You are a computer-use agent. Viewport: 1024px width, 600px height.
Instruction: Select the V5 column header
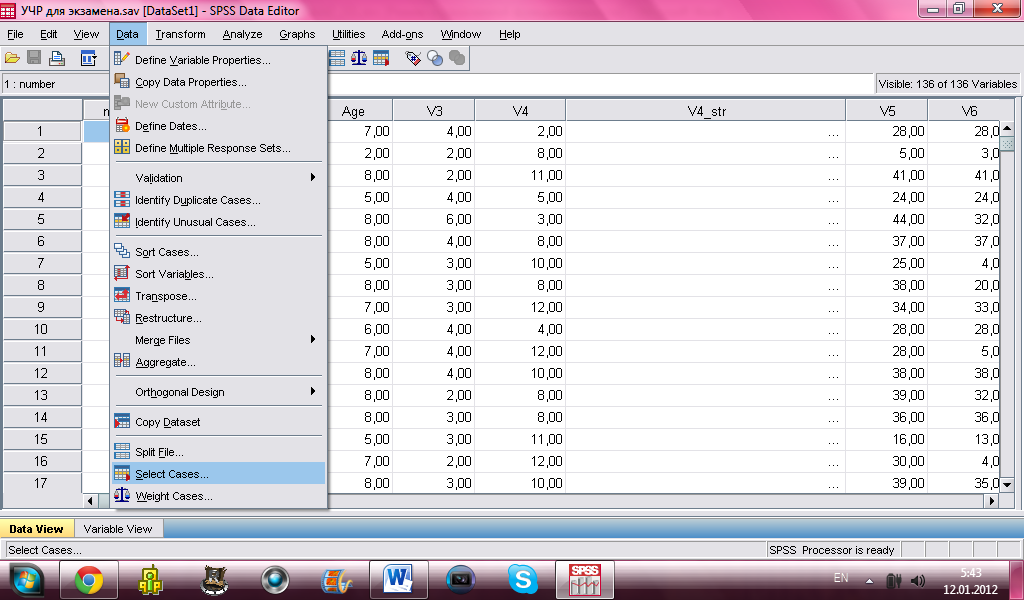click(x=887, y=111)
